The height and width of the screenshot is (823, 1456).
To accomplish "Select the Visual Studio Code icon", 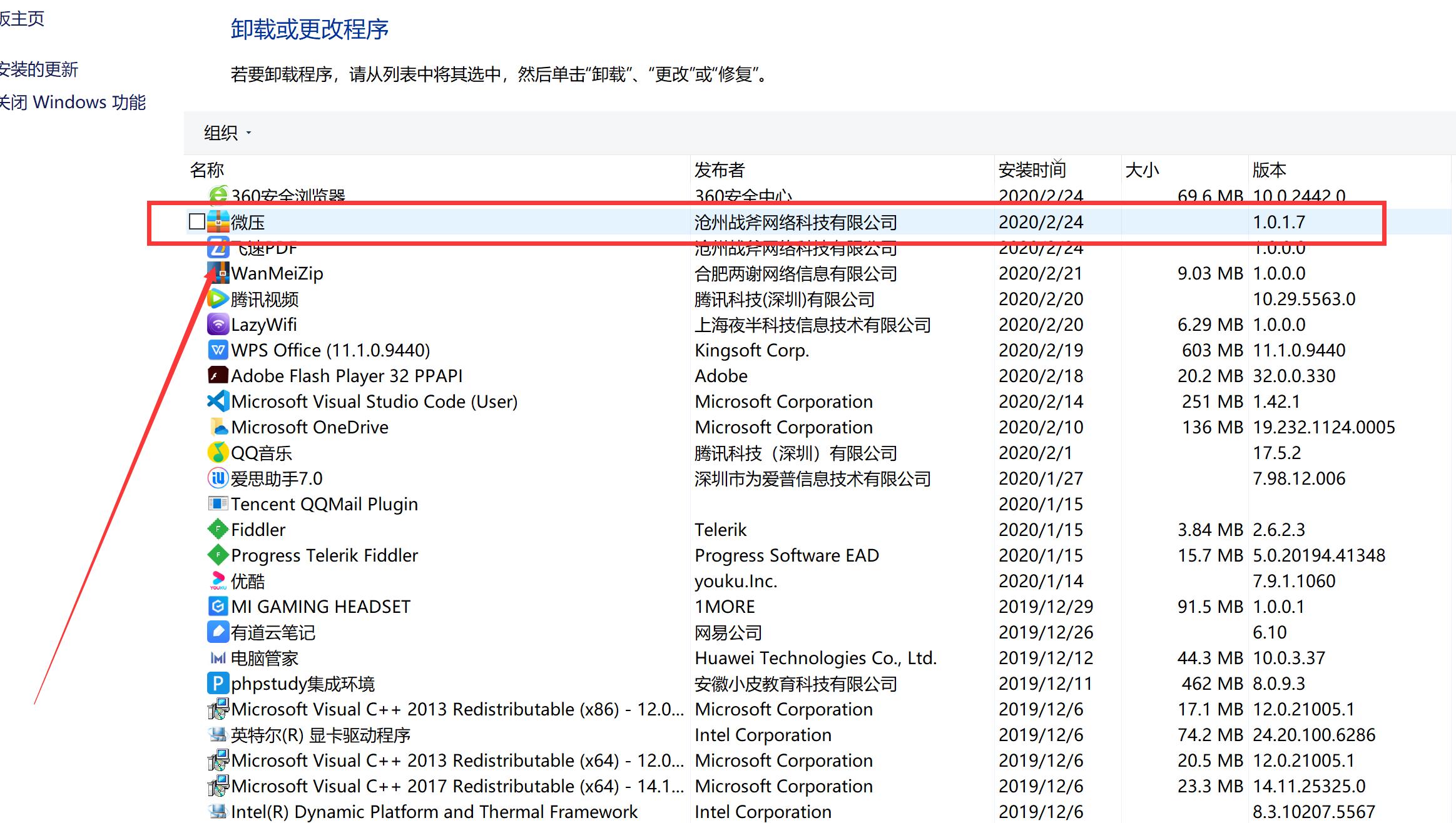I will [218, 401].
